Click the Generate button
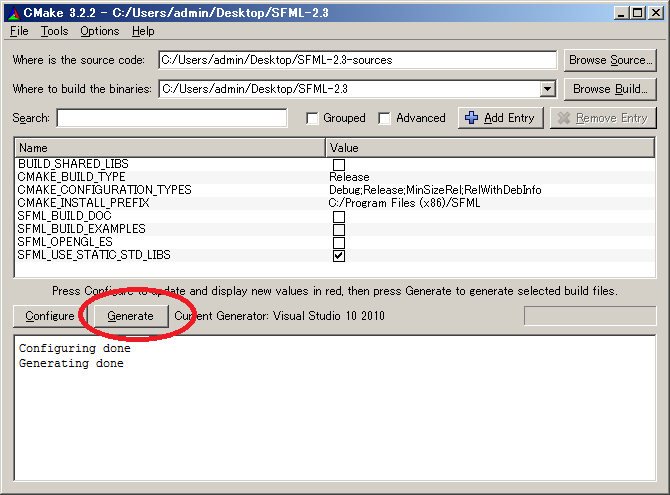670x495 pixels. pyautogui.click(x=131, y=316)
